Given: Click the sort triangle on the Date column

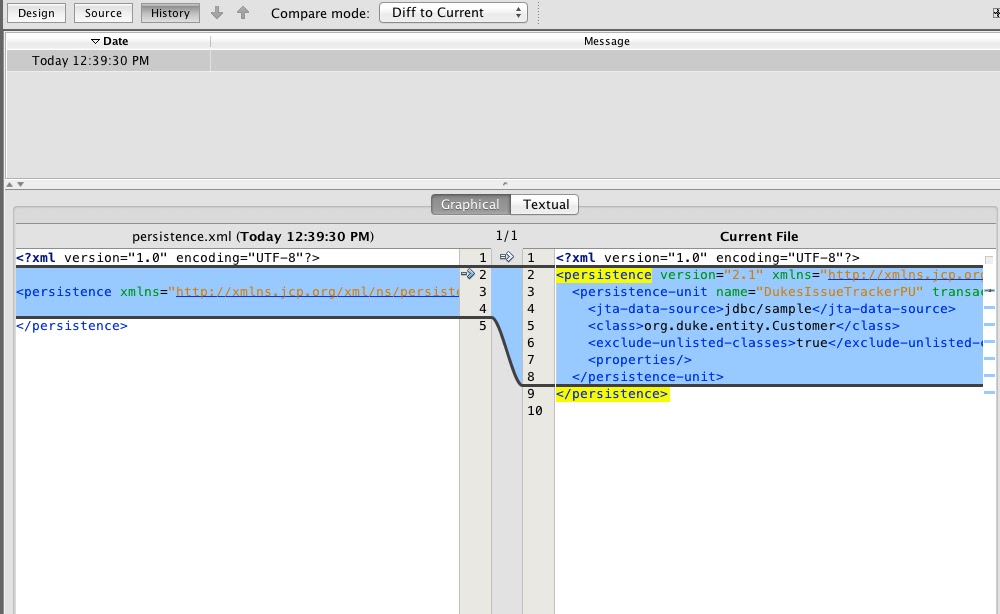Looking at the screenshot, I should (x=97, y=41).
